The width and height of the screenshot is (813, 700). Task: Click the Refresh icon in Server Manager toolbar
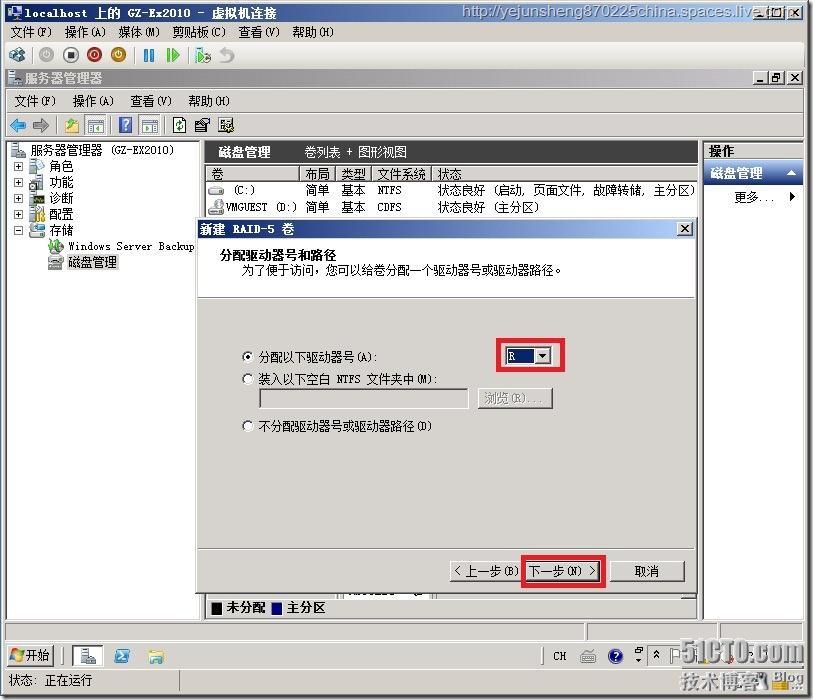[x=179, y=125]
